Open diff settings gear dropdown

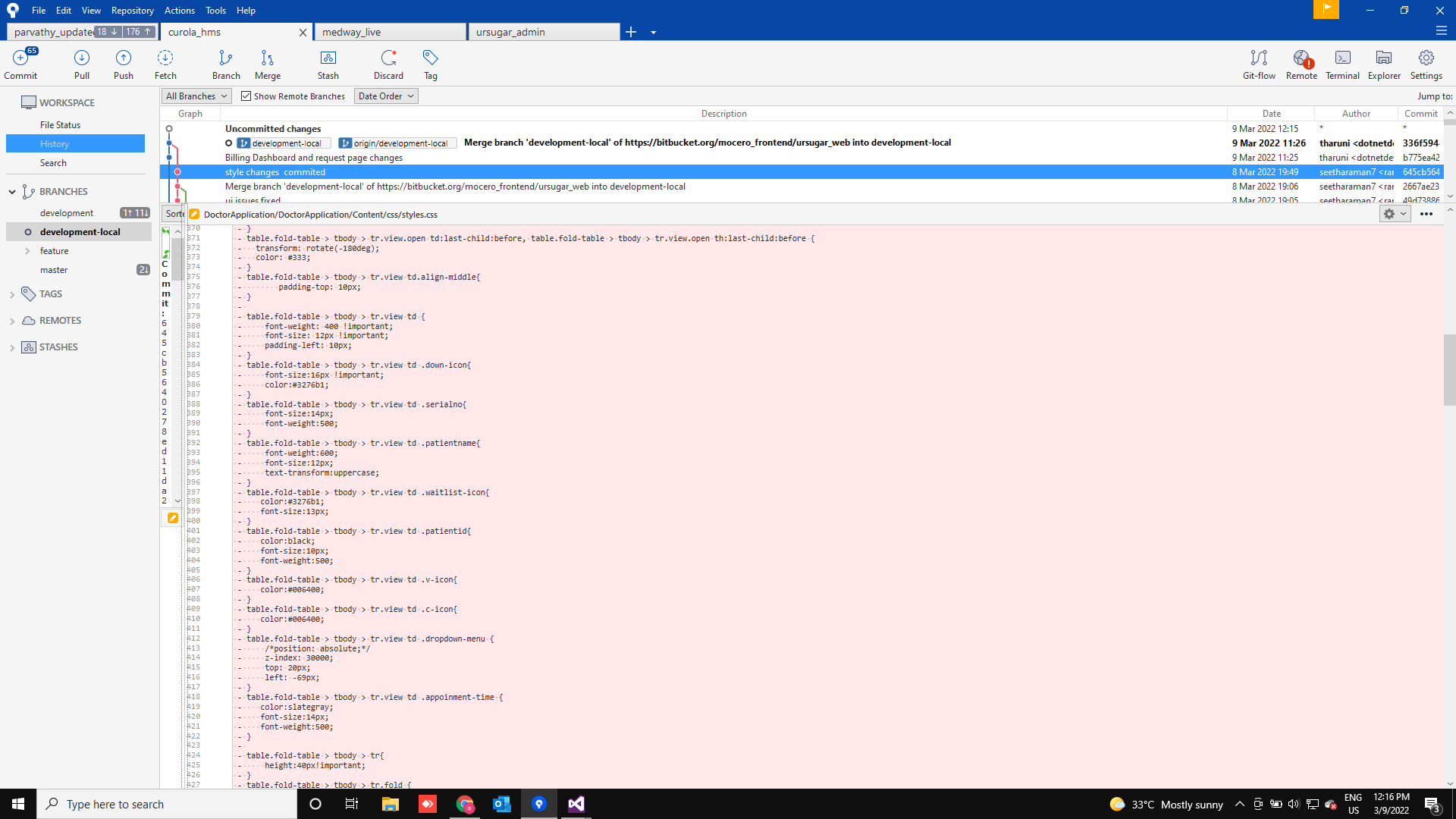1394,214
